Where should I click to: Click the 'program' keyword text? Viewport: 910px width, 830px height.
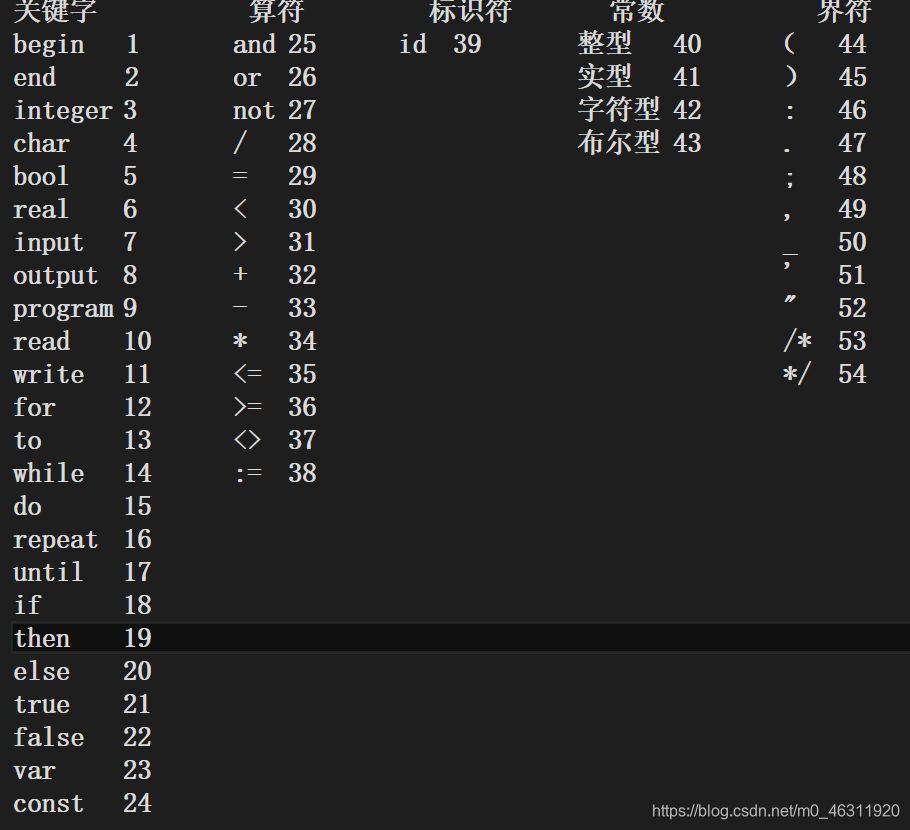tap(63, 309)
